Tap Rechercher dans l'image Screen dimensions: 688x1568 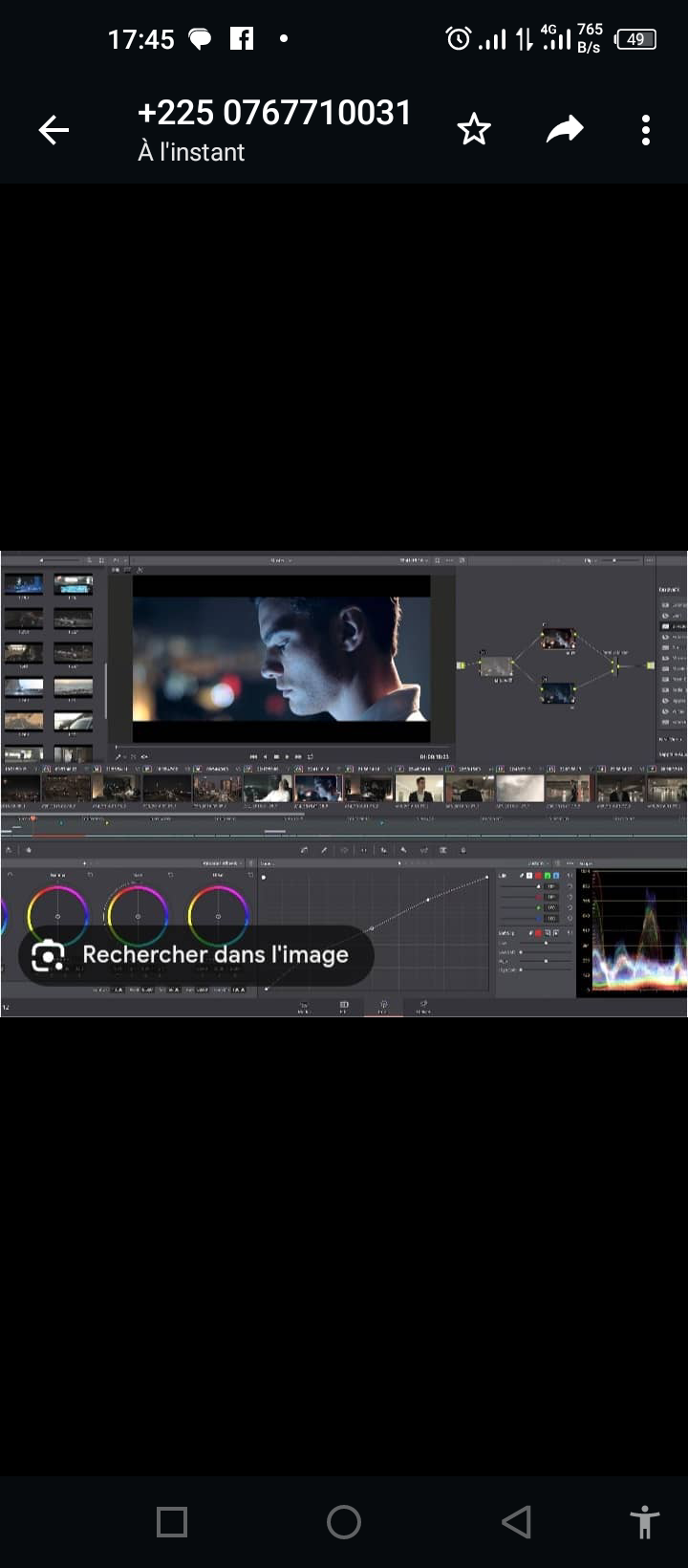click(196, 955)
